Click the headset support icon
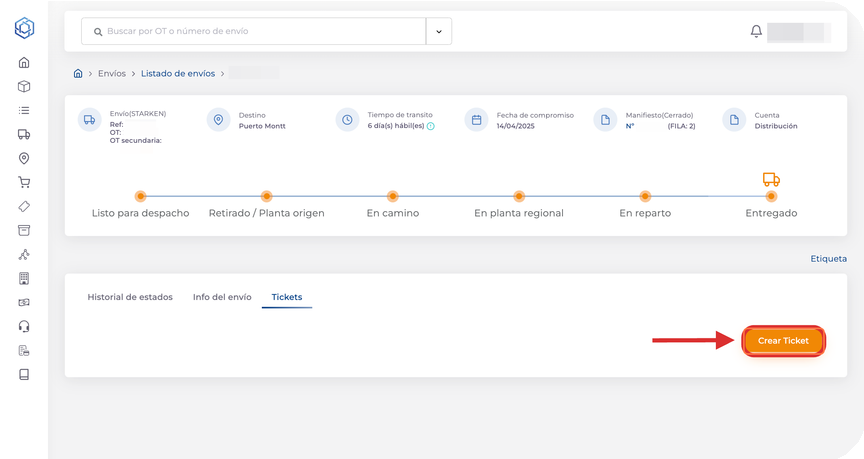 click(24, 326)
